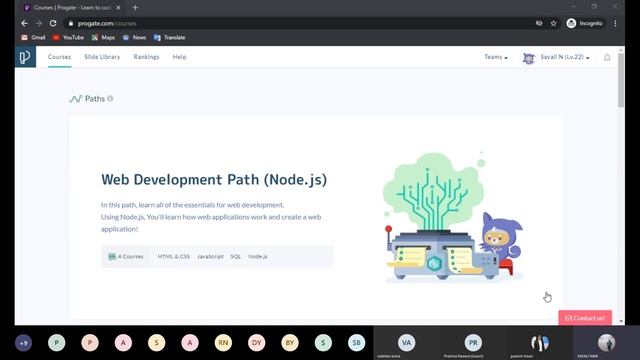
Task: Select the PR participant tile
Action: pyautogui.click(x=473, y=343)
